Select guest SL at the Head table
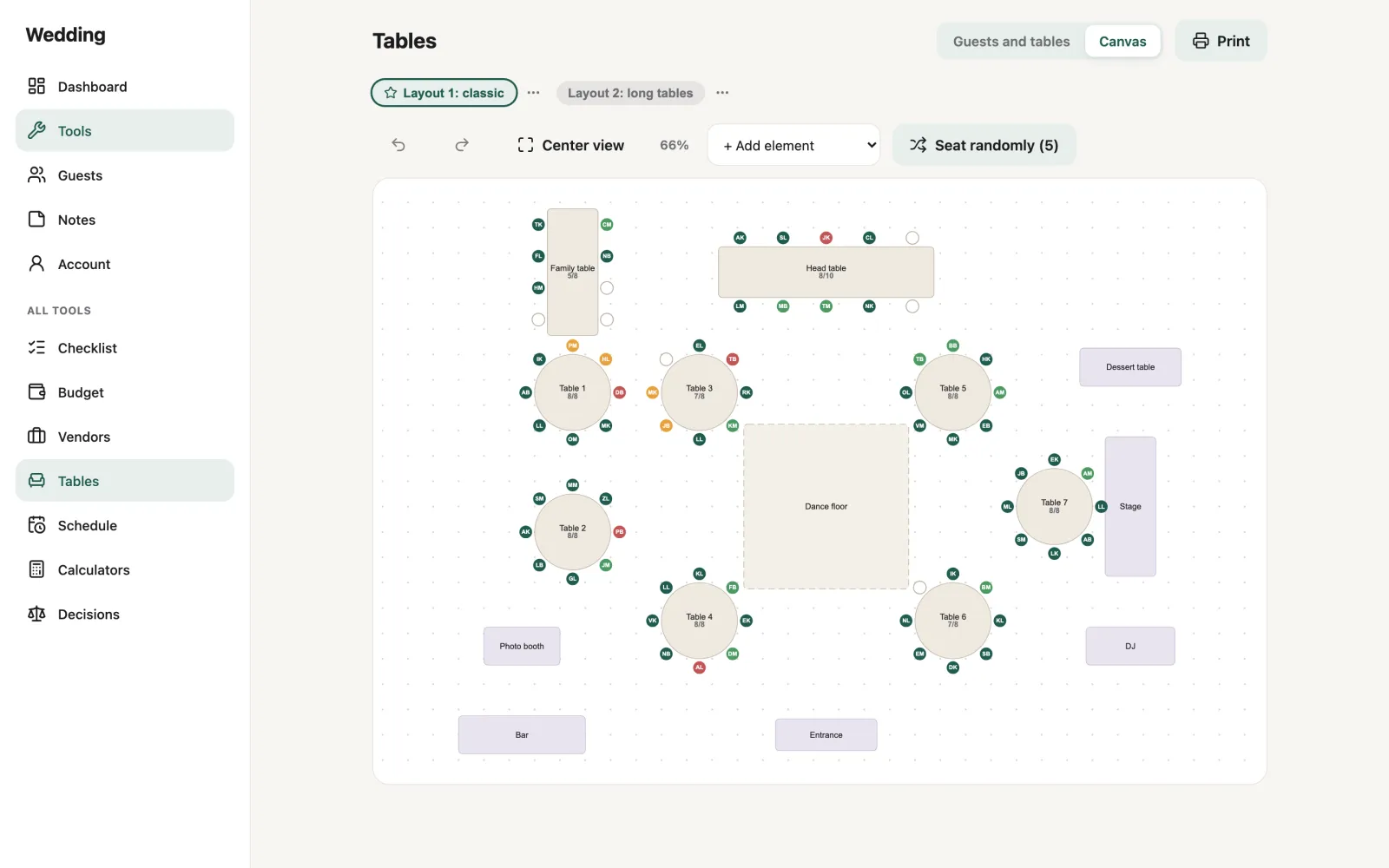1389x868 pixels. click(783, 238)
